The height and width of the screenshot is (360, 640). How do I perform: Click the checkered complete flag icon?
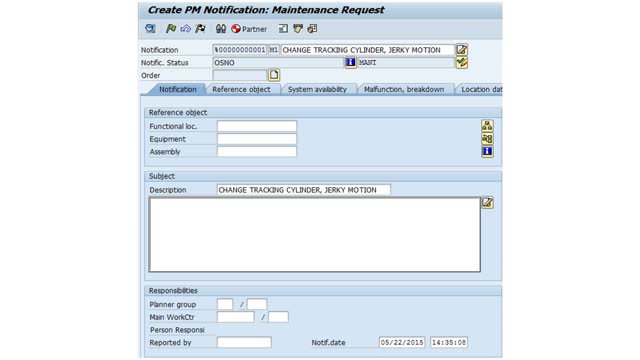(x=200, y=29)
